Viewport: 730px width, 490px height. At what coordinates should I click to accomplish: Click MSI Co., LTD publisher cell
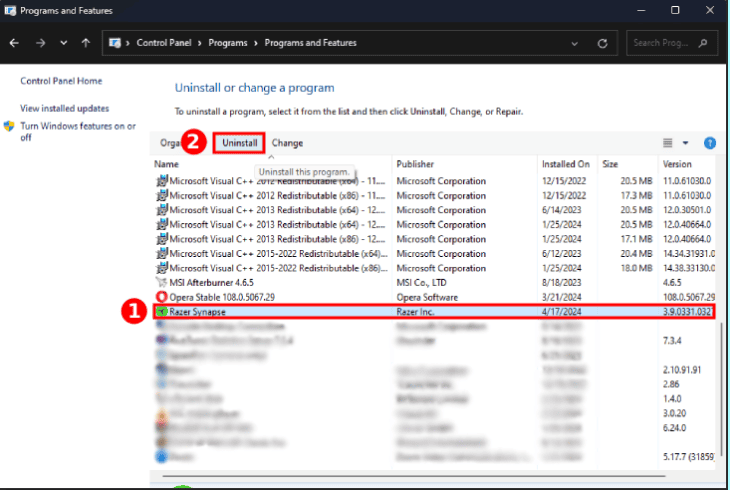coord(421,283)
